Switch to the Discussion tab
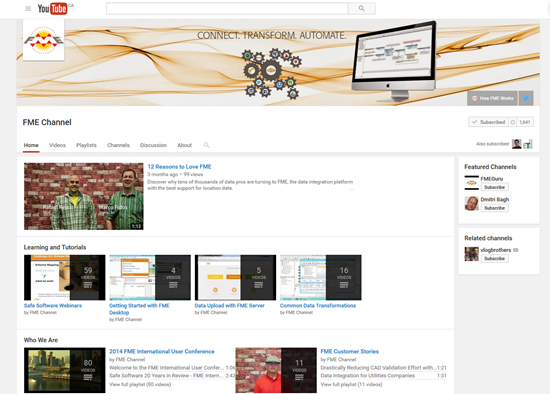The image size is (550, 394). pos(153,145)
